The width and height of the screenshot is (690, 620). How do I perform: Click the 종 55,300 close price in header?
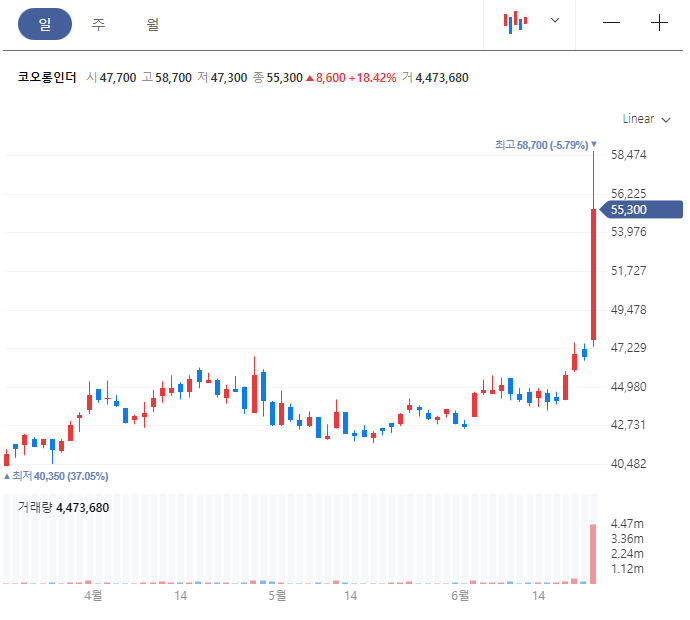click(278, 78)
